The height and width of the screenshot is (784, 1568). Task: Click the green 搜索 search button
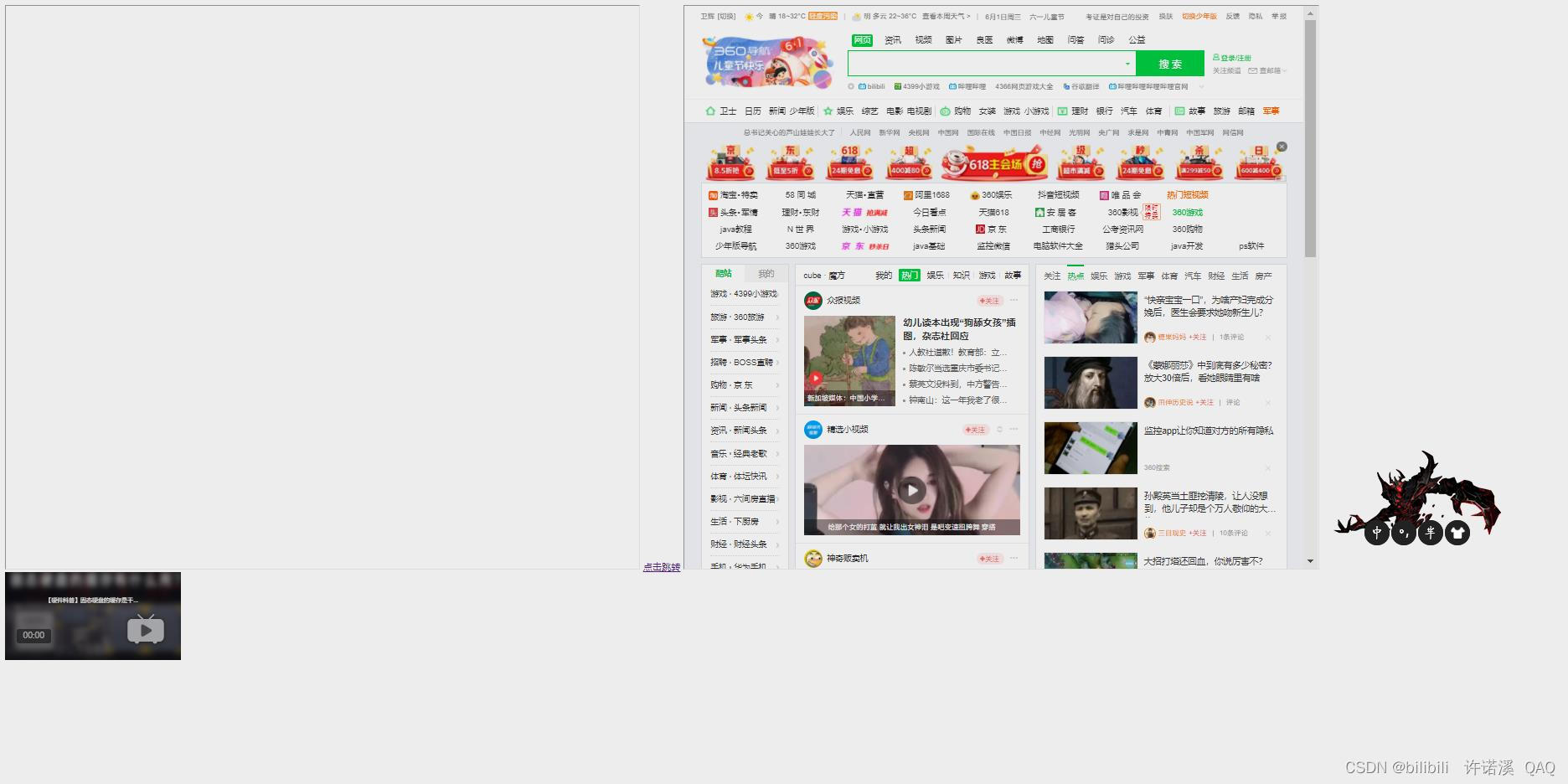click(1170, 64)
